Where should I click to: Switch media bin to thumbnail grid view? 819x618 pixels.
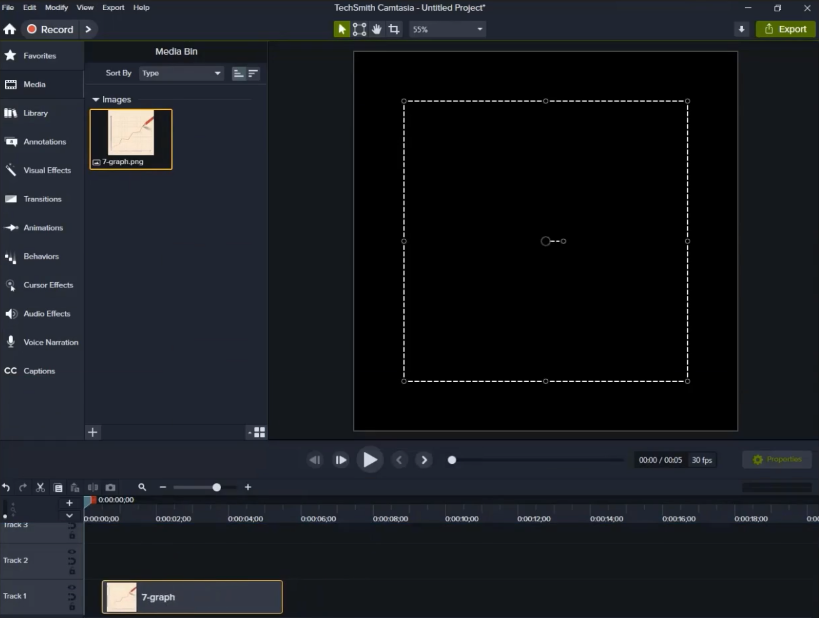pyautogui.click(x=259, y=432)
